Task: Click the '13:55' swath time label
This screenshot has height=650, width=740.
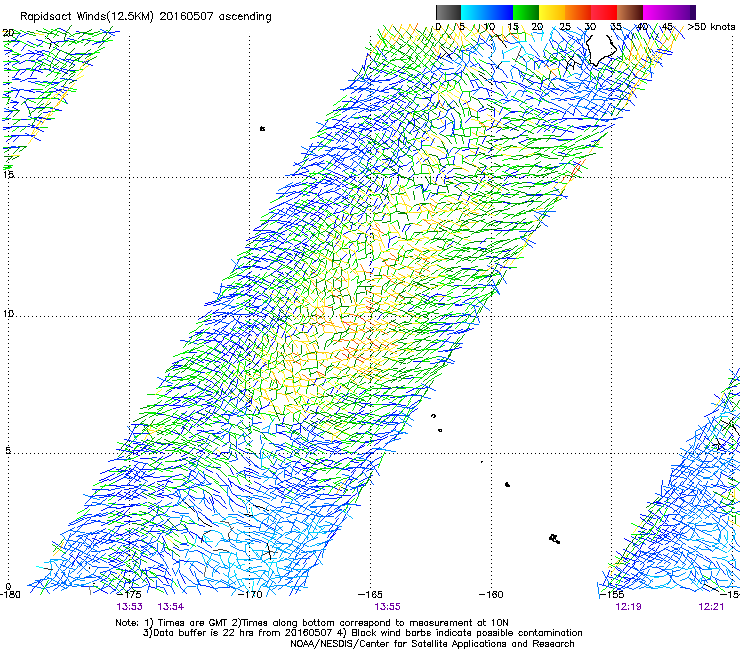Action: (x=387, y=607)
